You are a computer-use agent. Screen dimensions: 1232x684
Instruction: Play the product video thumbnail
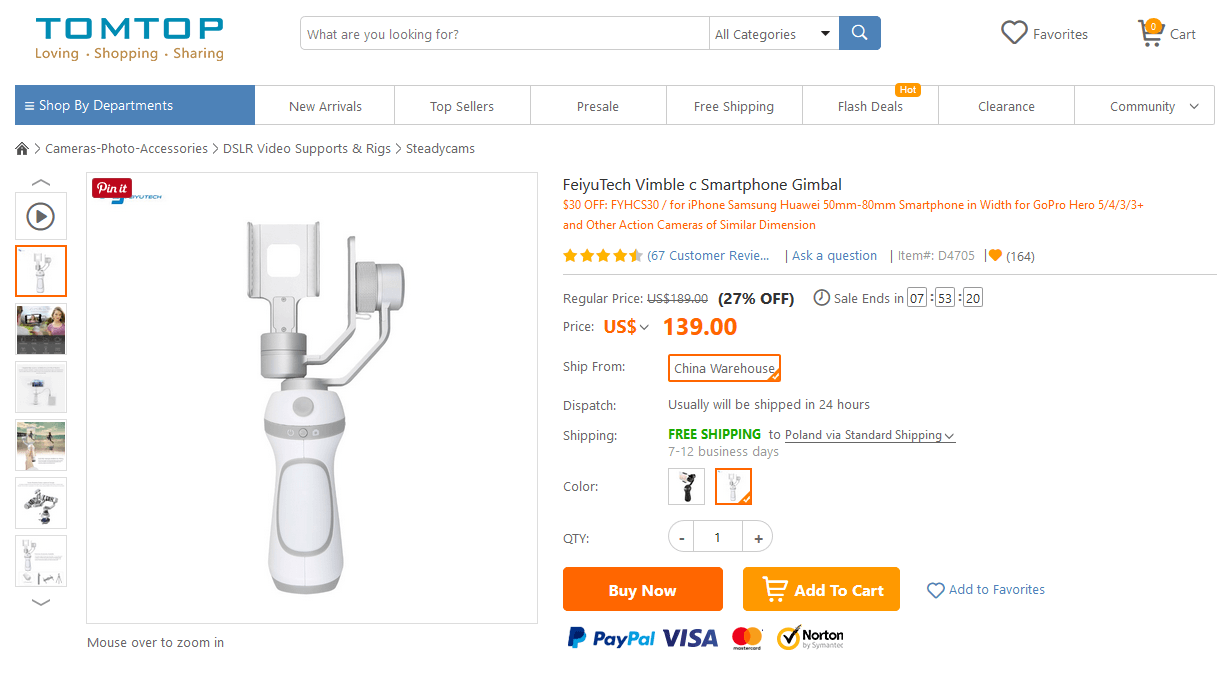pos(41,216)
